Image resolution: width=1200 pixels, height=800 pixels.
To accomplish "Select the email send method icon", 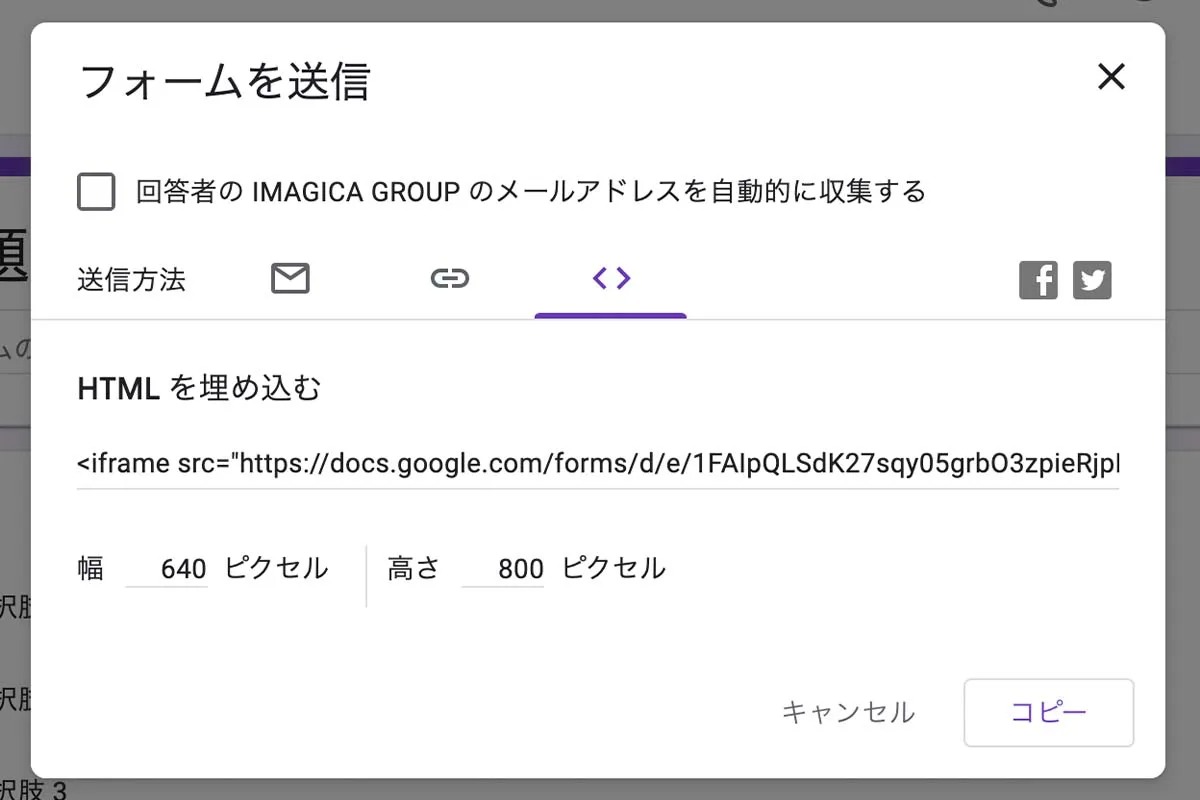I will click(290, 278).
